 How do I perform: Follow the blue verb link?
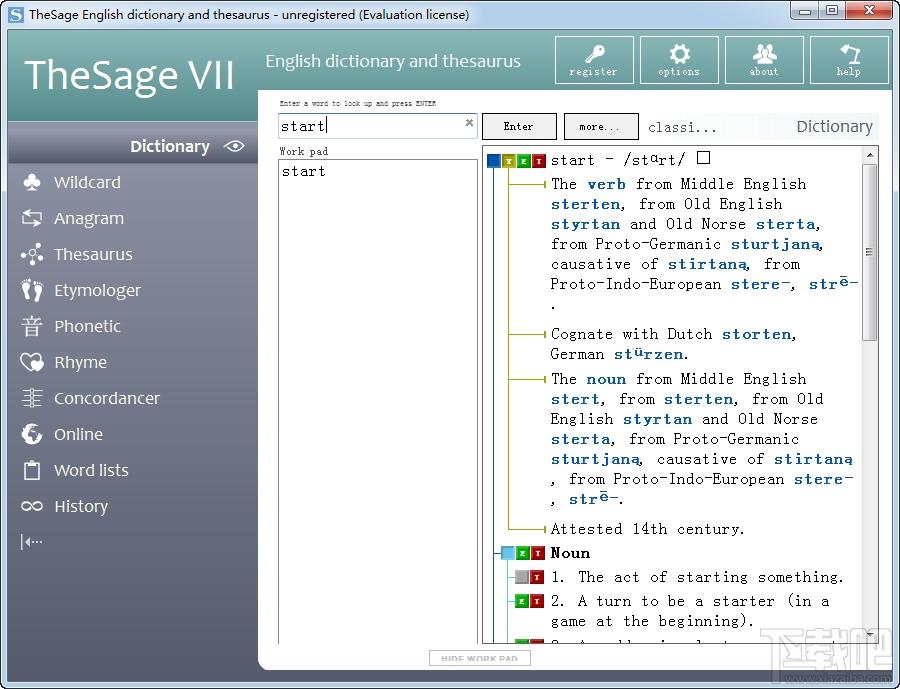606,184
